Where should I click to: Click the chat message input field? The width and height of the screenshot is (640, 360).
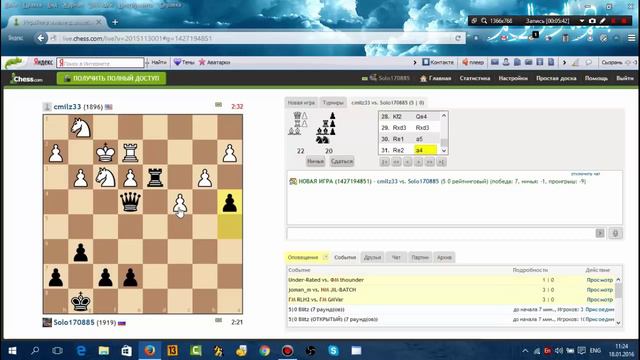[x=441, y=233]
